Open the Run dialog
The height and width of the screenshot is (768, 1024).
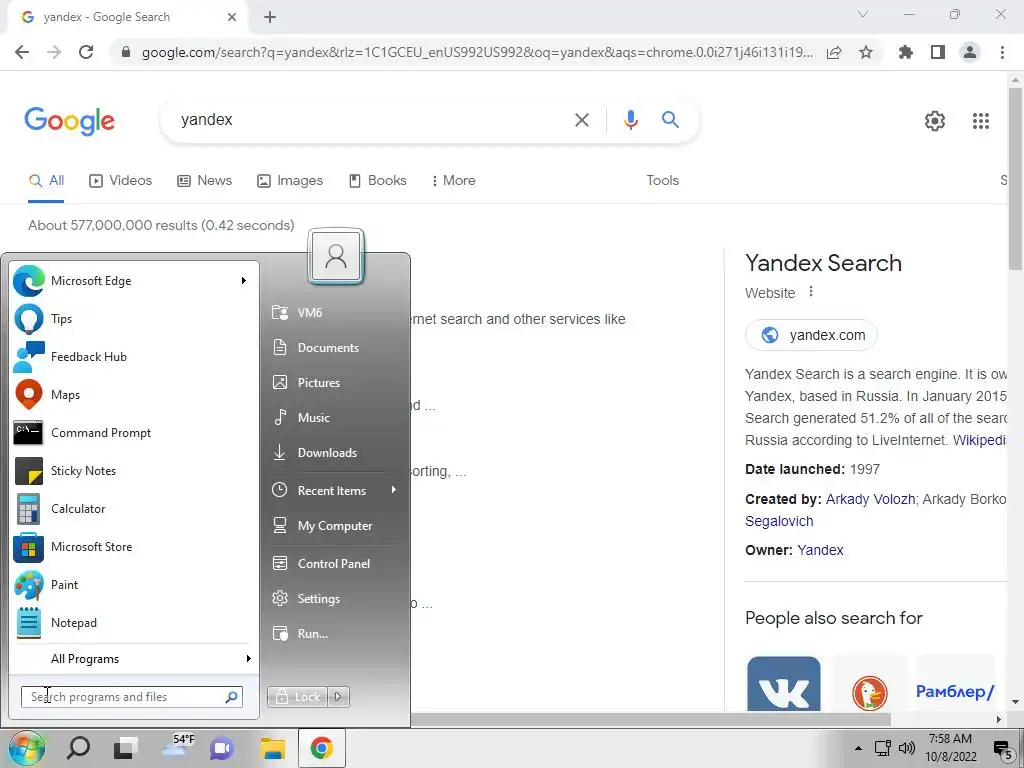tap(334, 633)
